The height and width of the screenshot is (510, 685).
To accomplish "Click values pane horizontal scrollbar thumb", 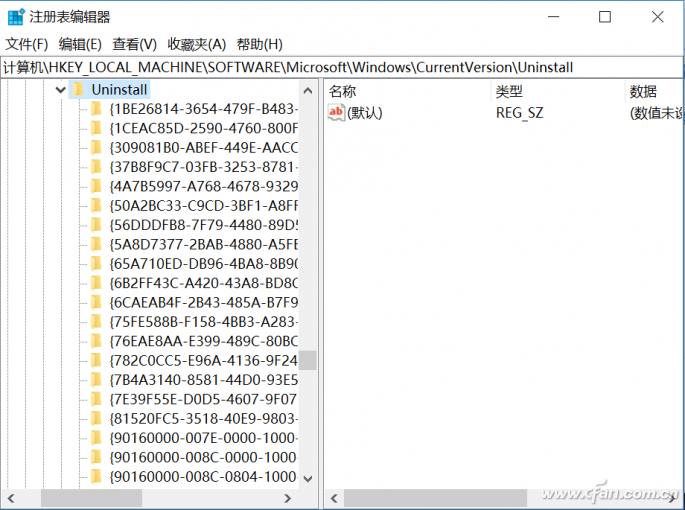I will [x=435, y=498].
